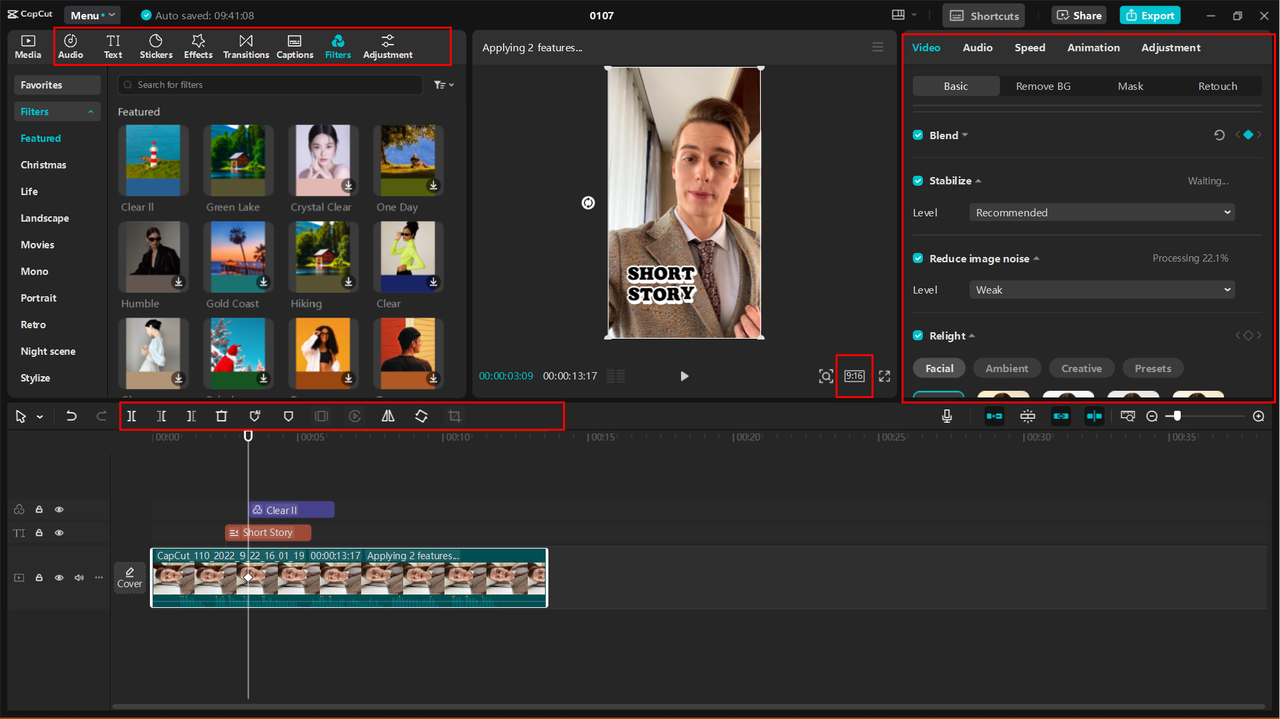The width and height of the screenshot is (1280, 719).
Task: Toggle the auto snapping icon
Action: [x=1027, y=416]
